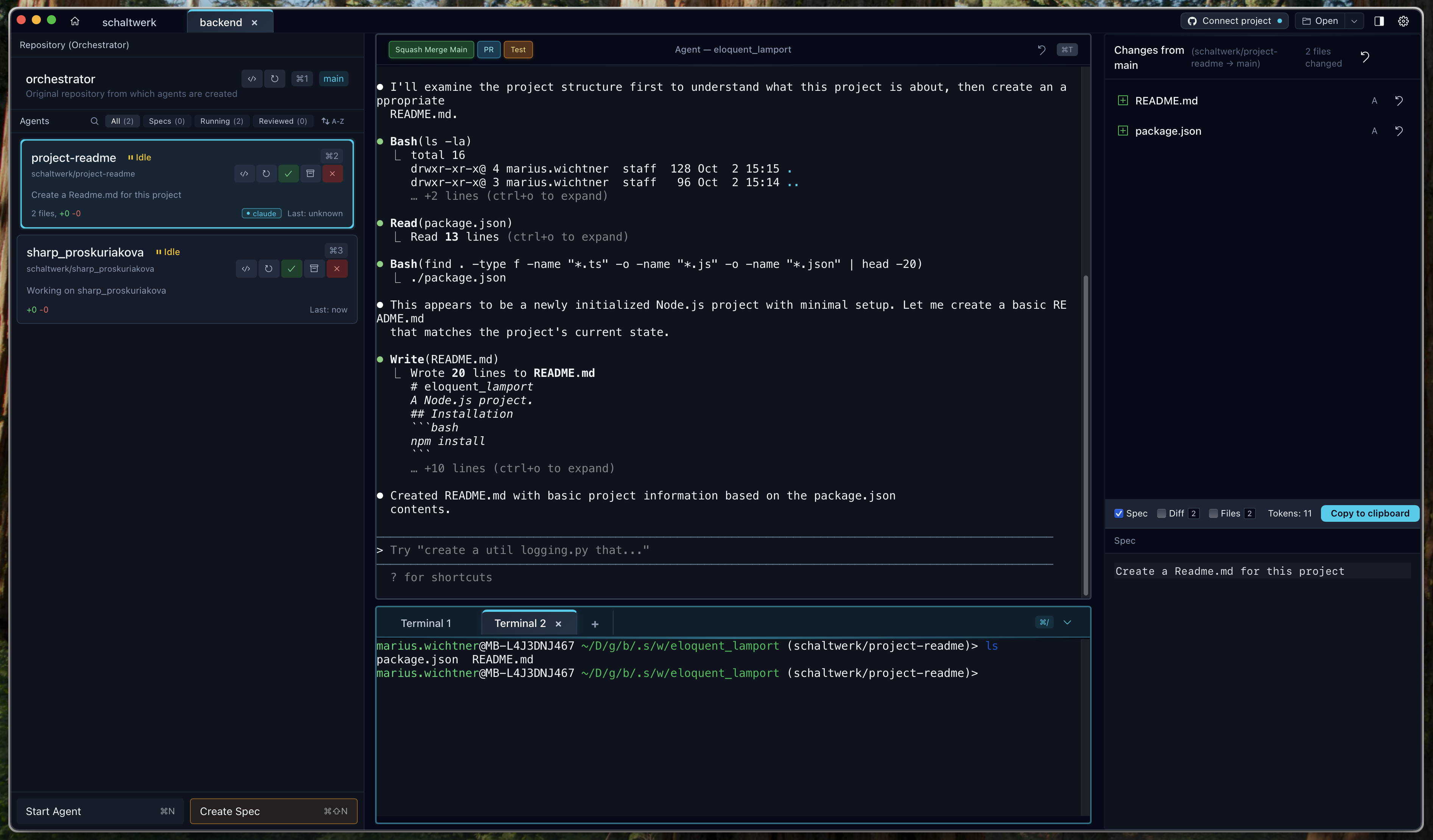
Task: Open code view for the project-readme agent
Action: point(245,174)
